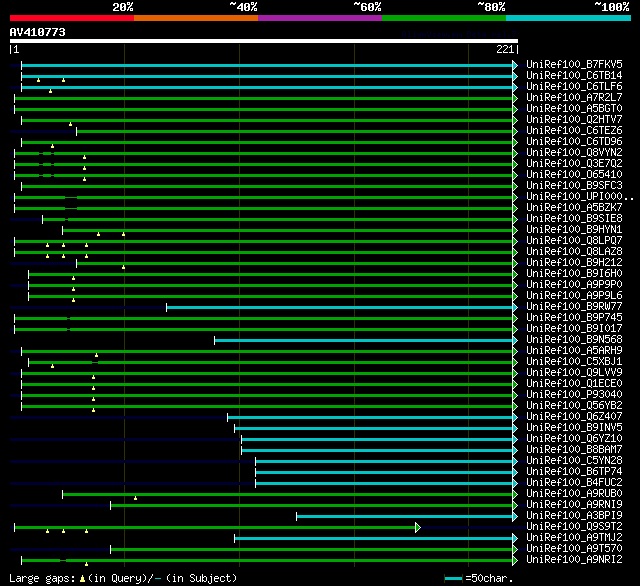Select UniRef100_C6TEZ6 hit name
The height and width of the screenshot is (586, 640).
(574, 131)
